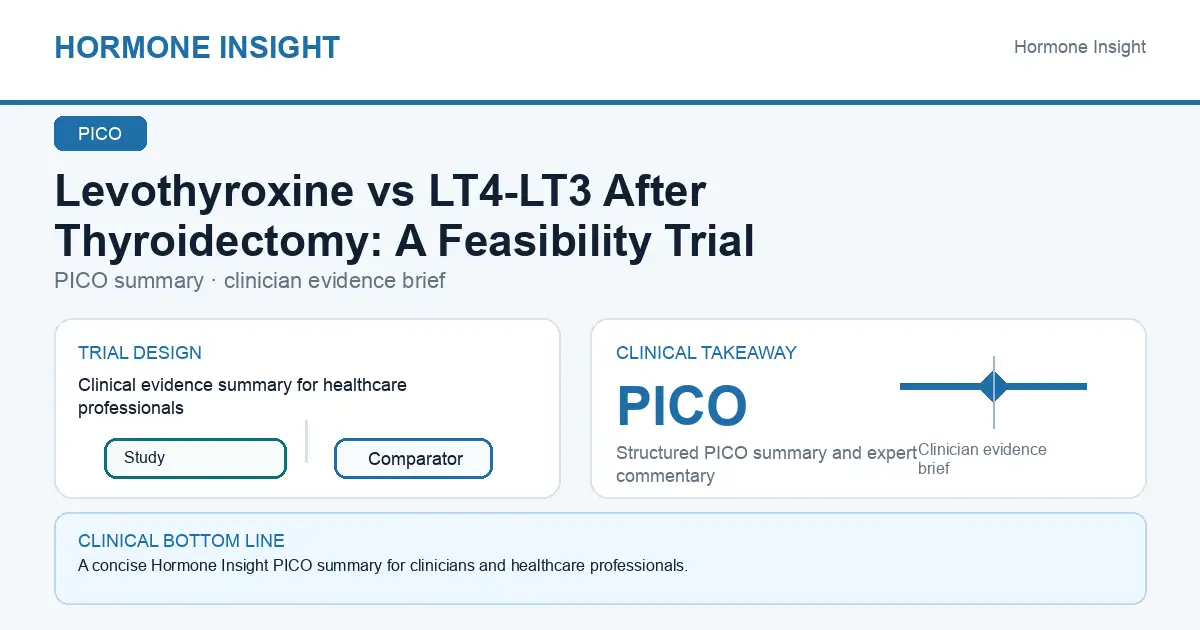
Task: Click the Structured PICO summary description text
Action: (766, 464)
